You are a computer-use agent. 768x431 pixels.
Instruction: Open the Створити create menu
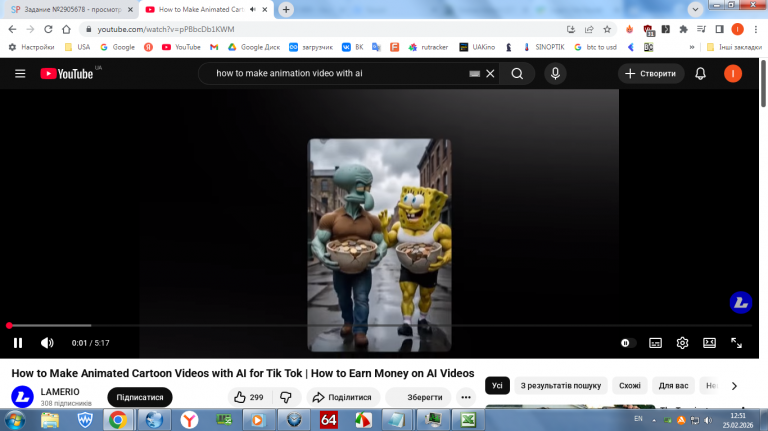(651, 73)
